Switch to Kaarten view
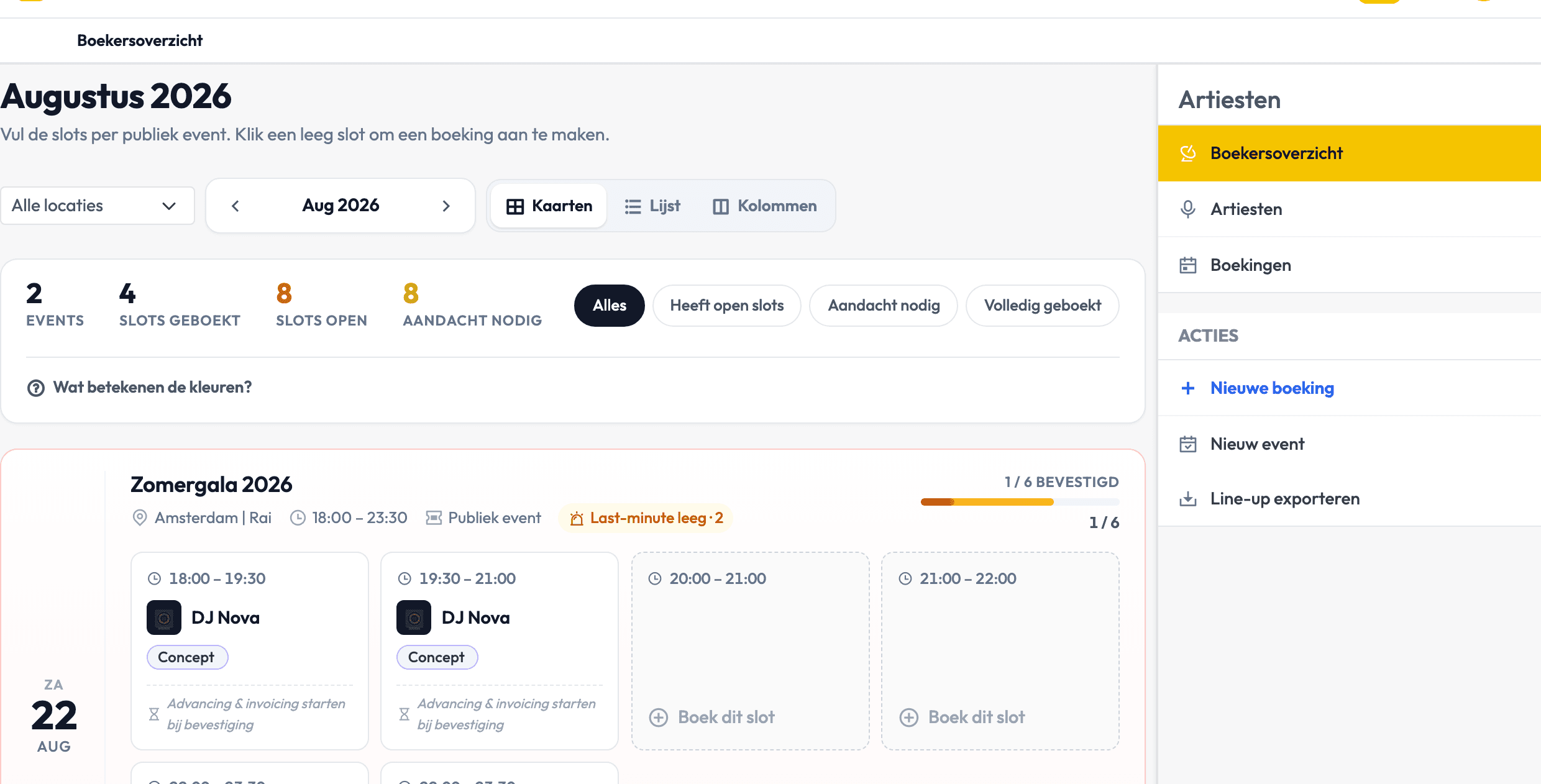This screenshot has height=784, width=1541. 549,206
